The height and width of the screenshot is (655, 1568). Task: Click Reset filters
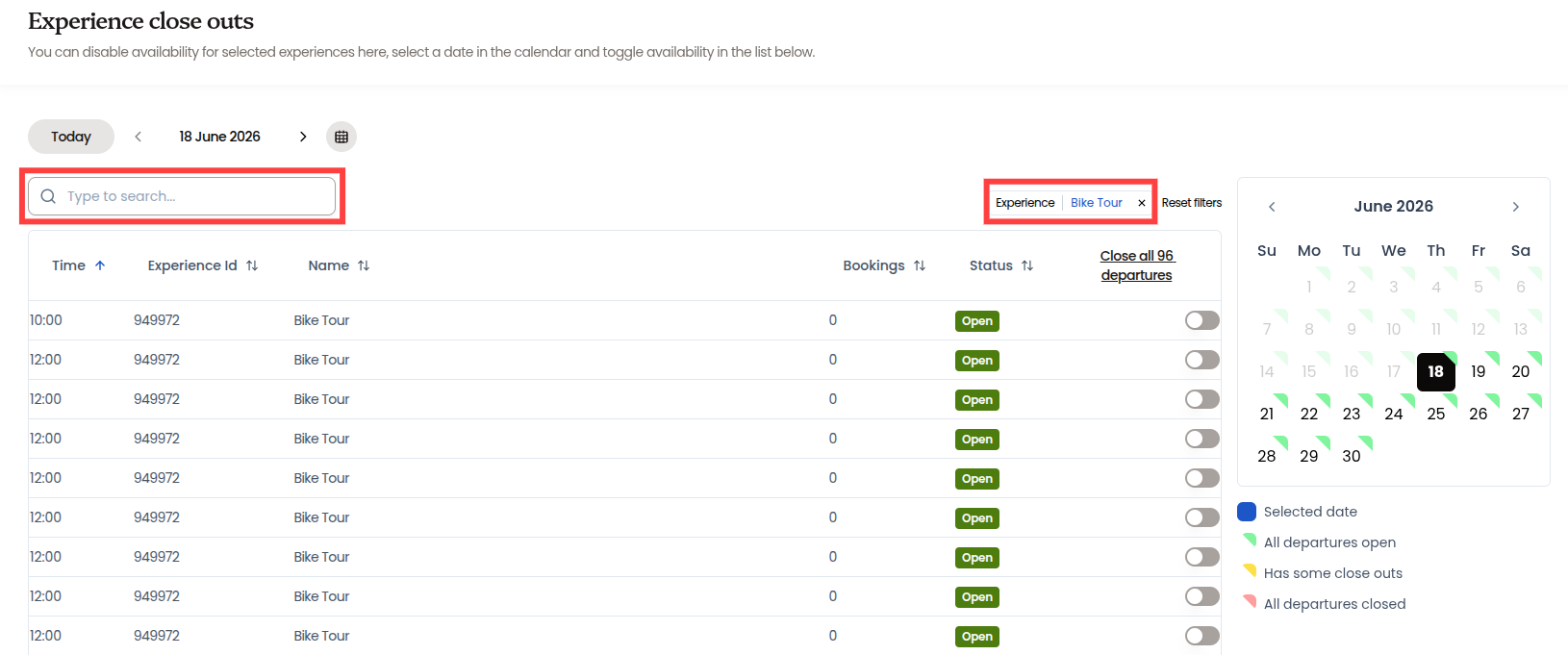(x=1192, y=203)
